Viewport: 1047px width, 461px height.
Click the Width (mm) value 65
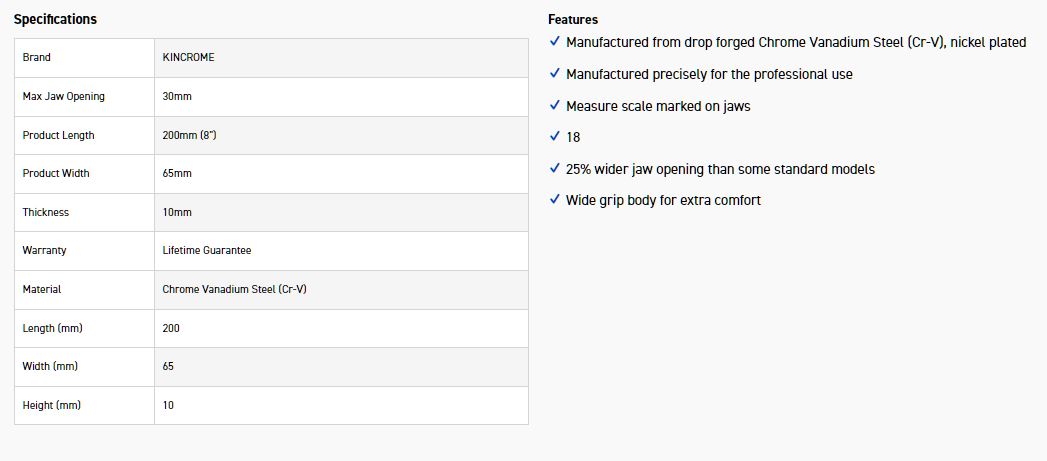click(168, 366)
